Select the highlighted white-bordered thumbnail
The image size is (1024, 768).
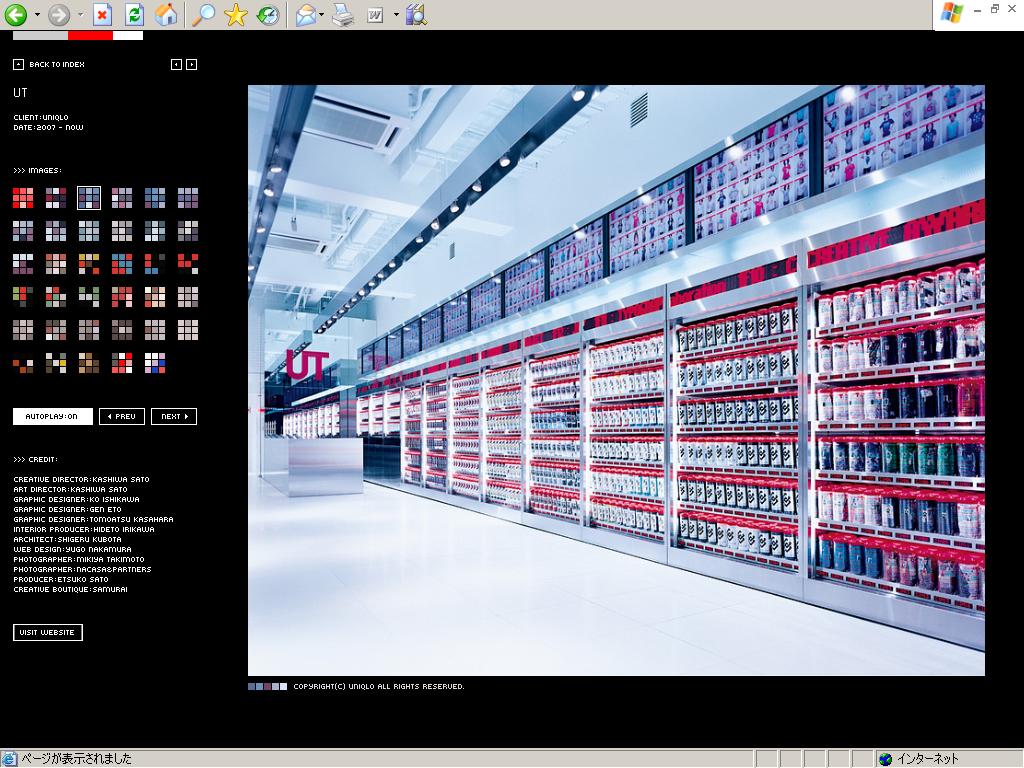(89, 198)
